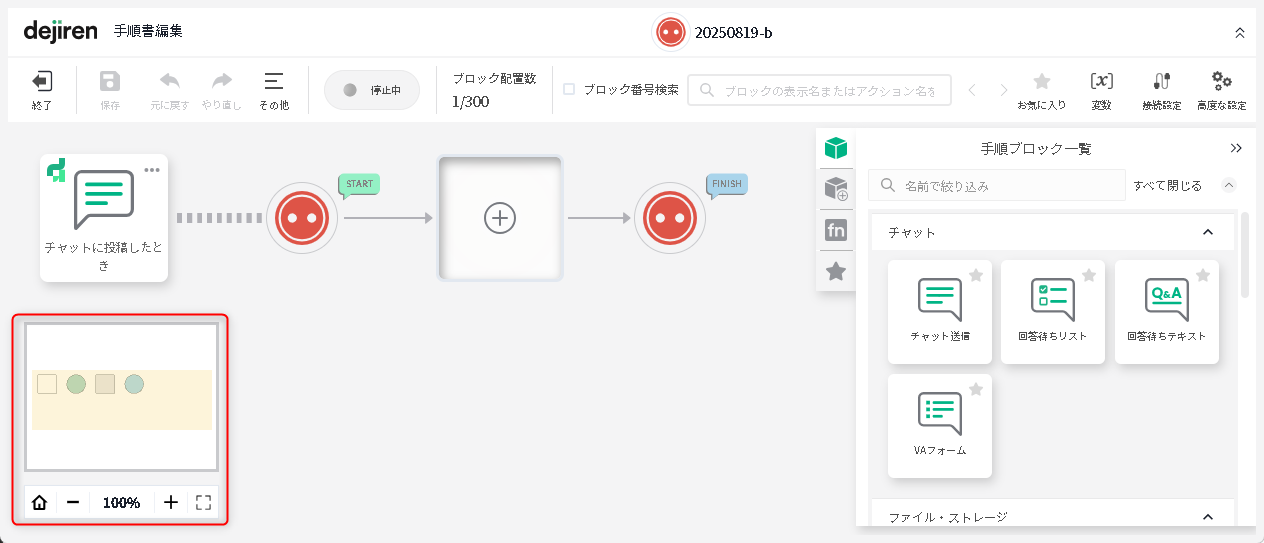This screenshot has width=1264, height=543.
Task: Click the minimap canvas overview
Action: click(x=121, y=397)
